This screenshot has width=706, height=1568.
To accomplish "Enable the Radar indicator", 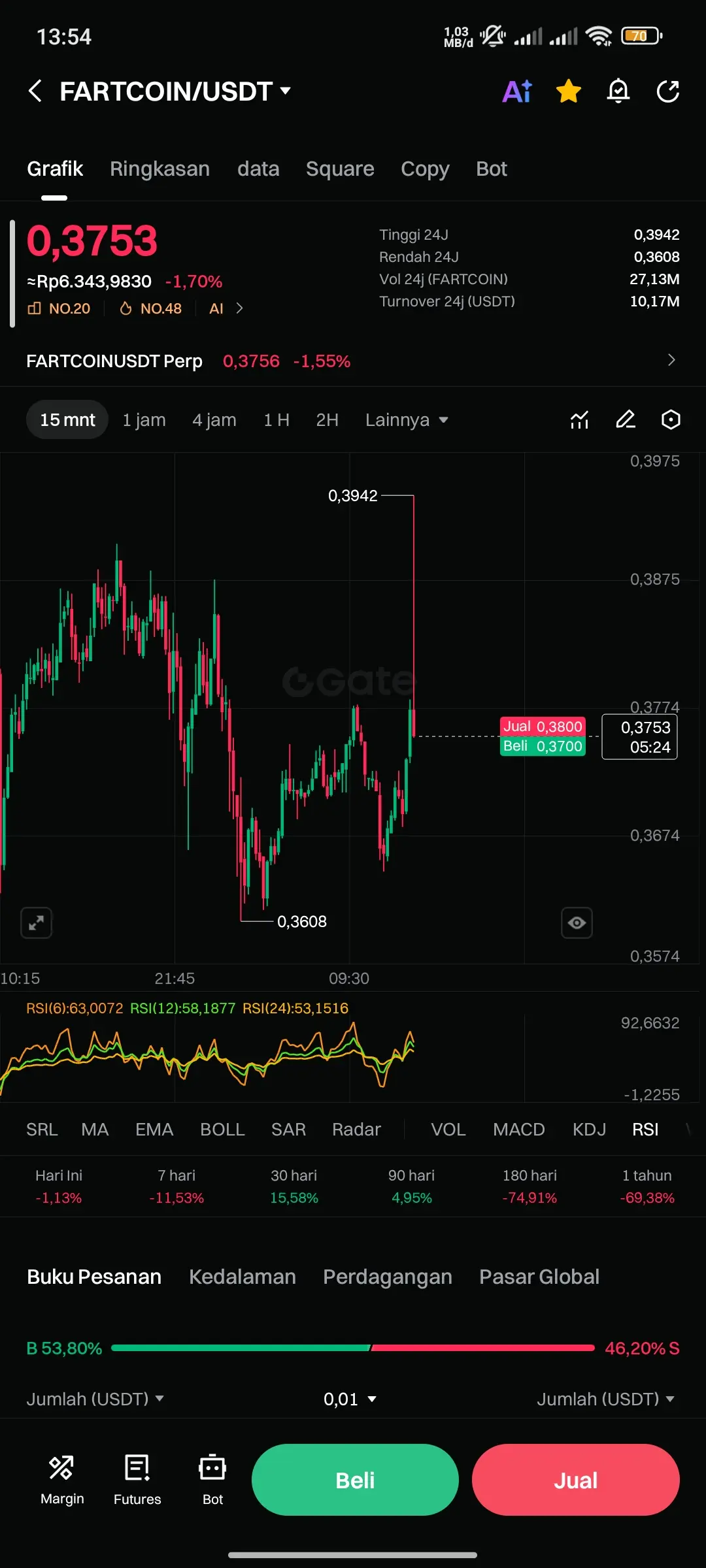I will (x=356, y=1129).
